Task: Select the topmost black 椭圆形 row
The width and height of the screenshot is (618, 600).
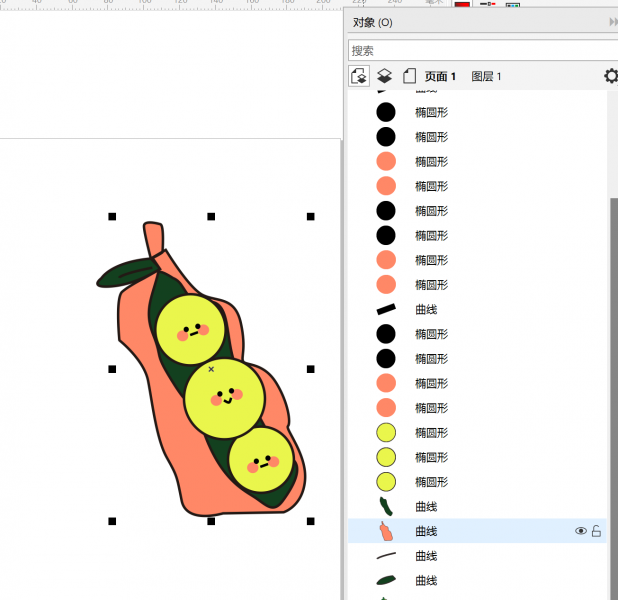Action: tap(477, 112)
